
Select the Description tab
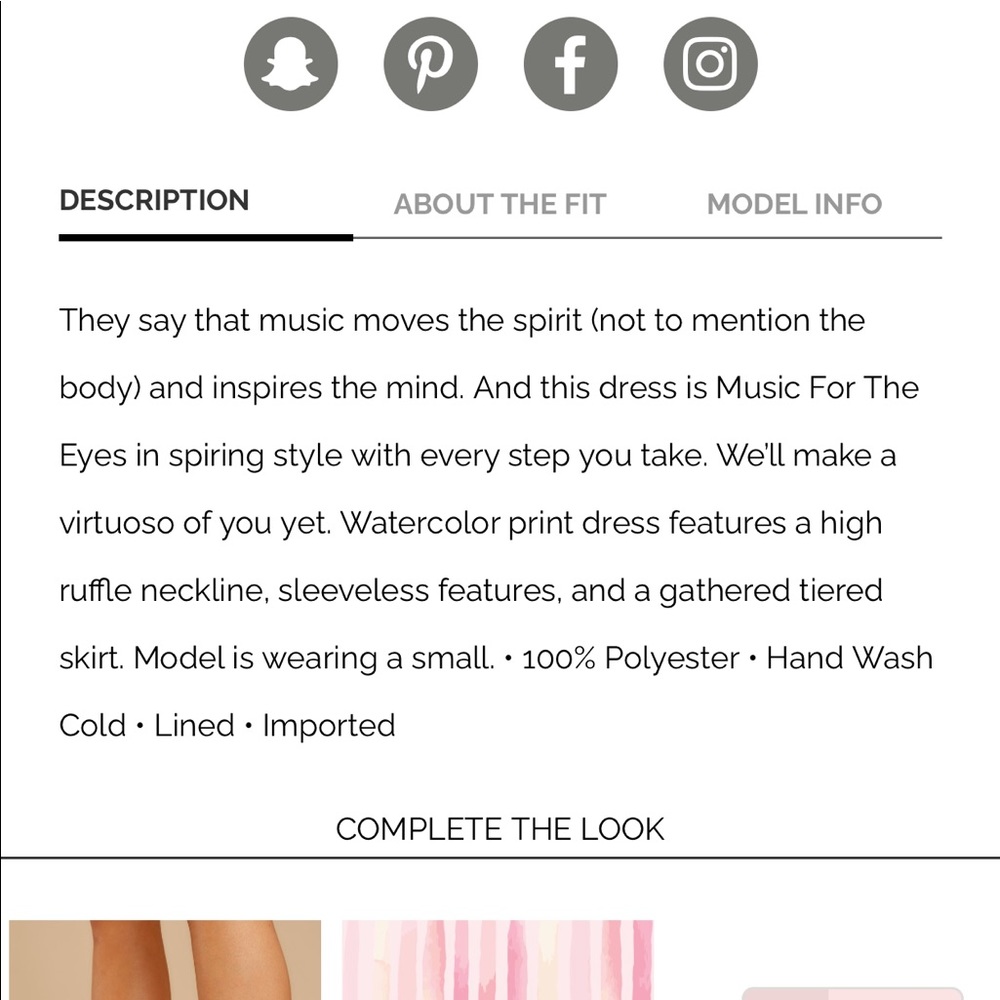[154, 200]
